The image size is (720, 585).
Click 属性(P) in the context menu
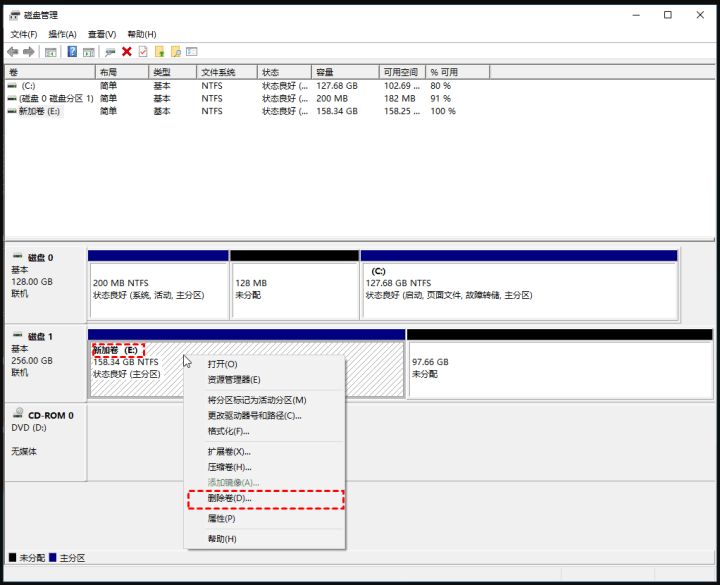tap(221, 518)
